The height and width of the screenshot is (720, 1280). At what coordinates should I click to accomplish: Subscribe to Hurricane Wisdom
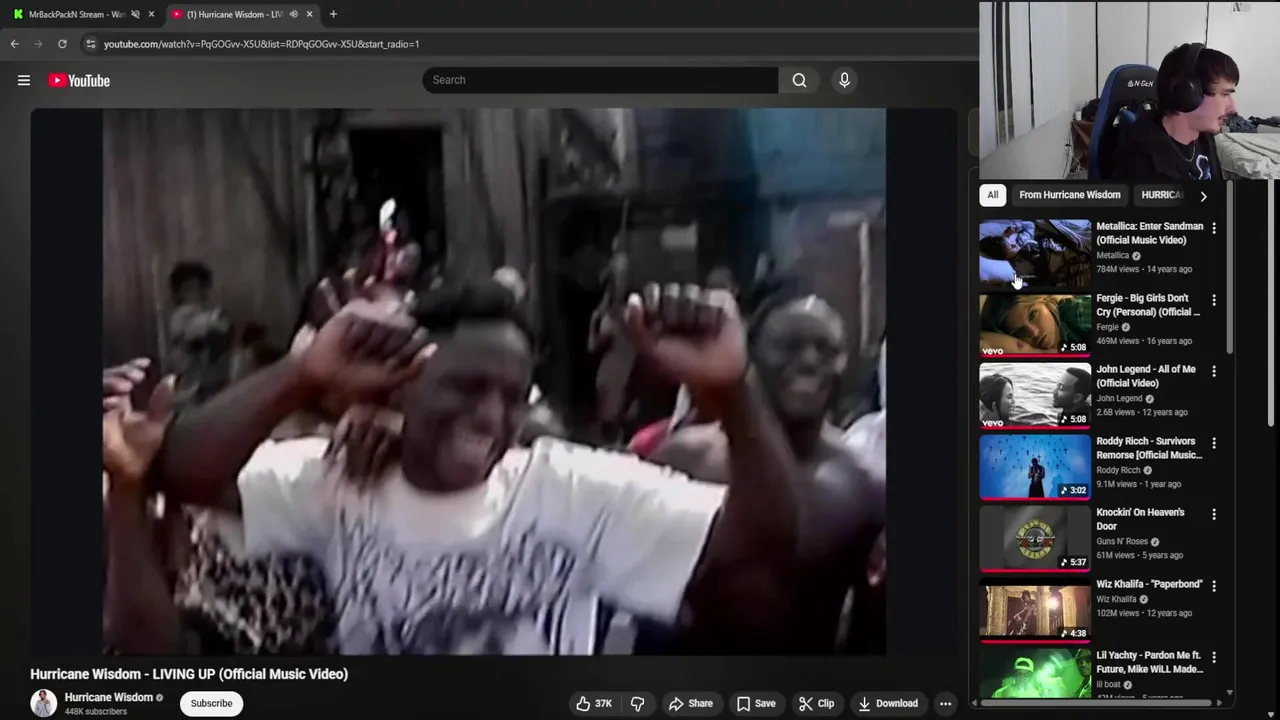(211, 703)
